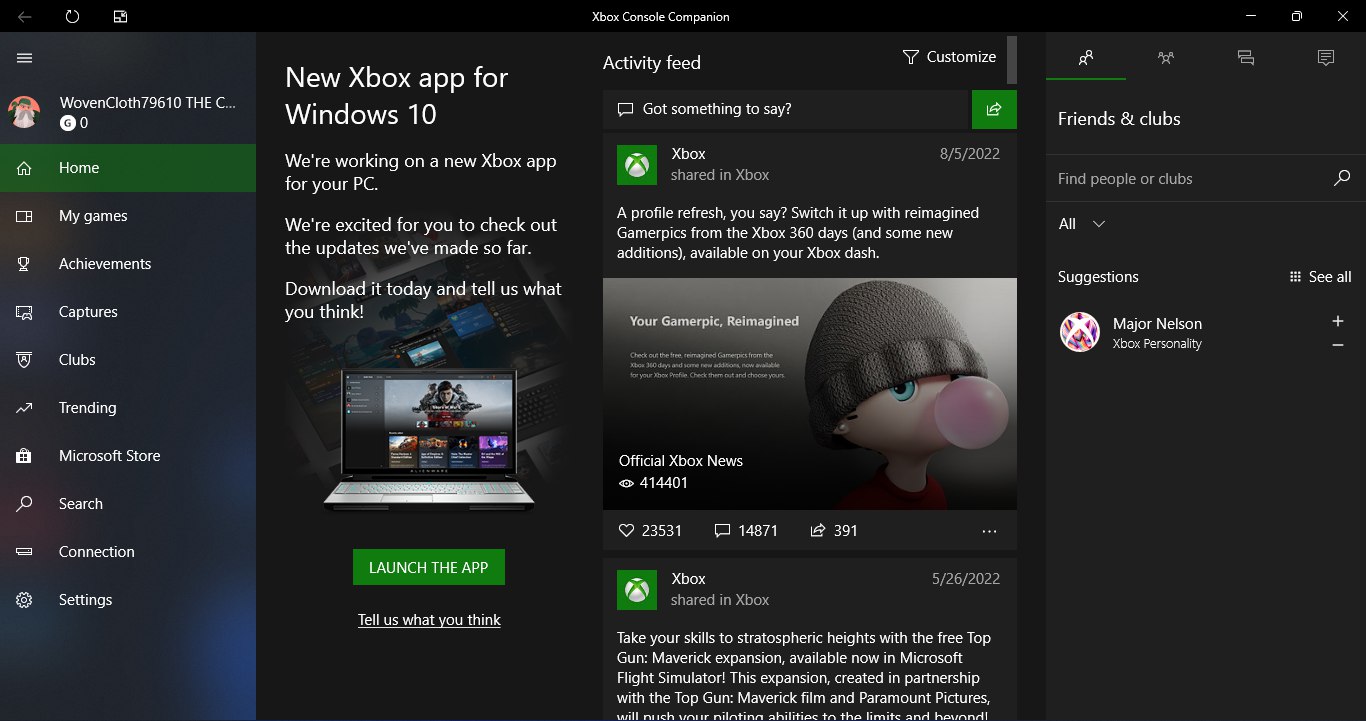Open the Activity alerts tab
The width and height of the screenshot is (1366, 721).
tap(1326, 58)
